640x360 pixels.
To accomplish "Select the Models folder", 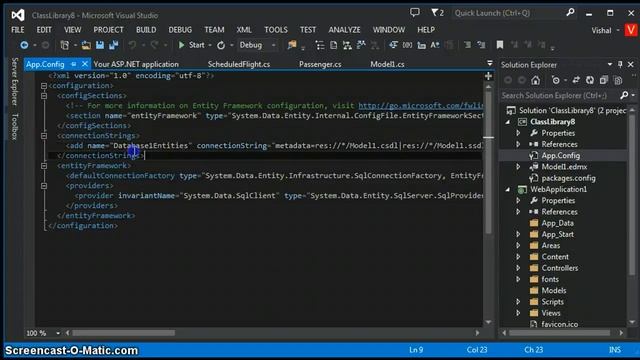I will pyautogui.click(x=553, y=291).
